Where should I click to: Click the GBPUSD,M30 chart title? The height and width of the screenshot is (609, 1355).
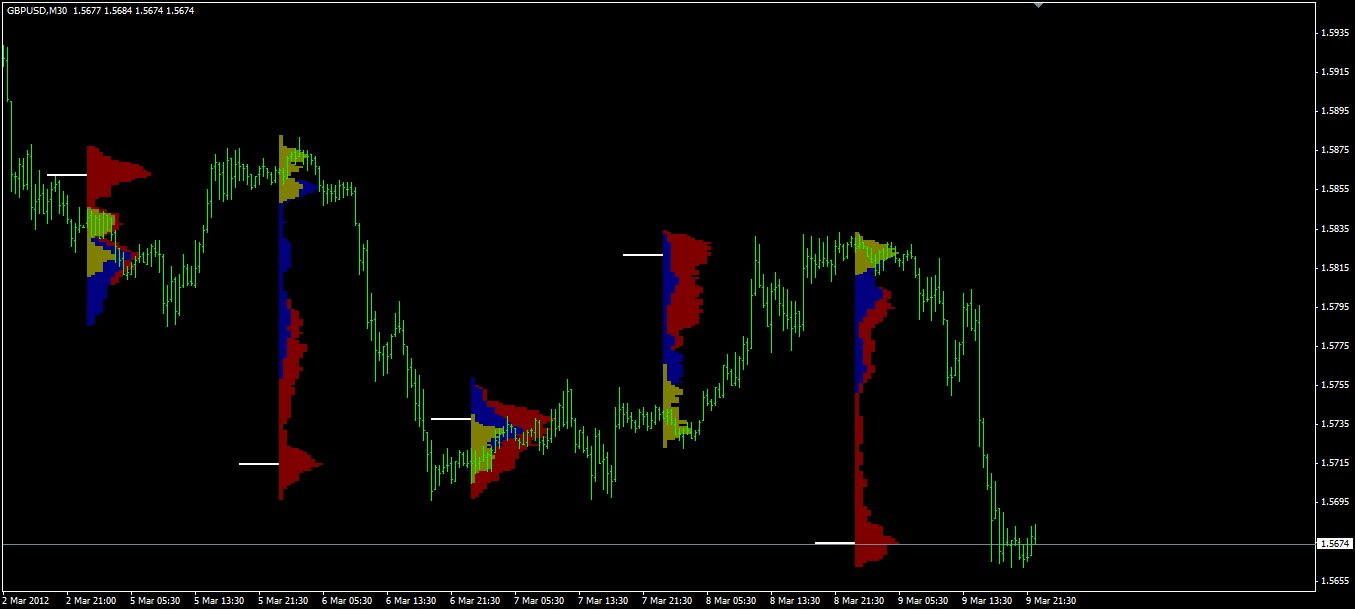(36, 10)
